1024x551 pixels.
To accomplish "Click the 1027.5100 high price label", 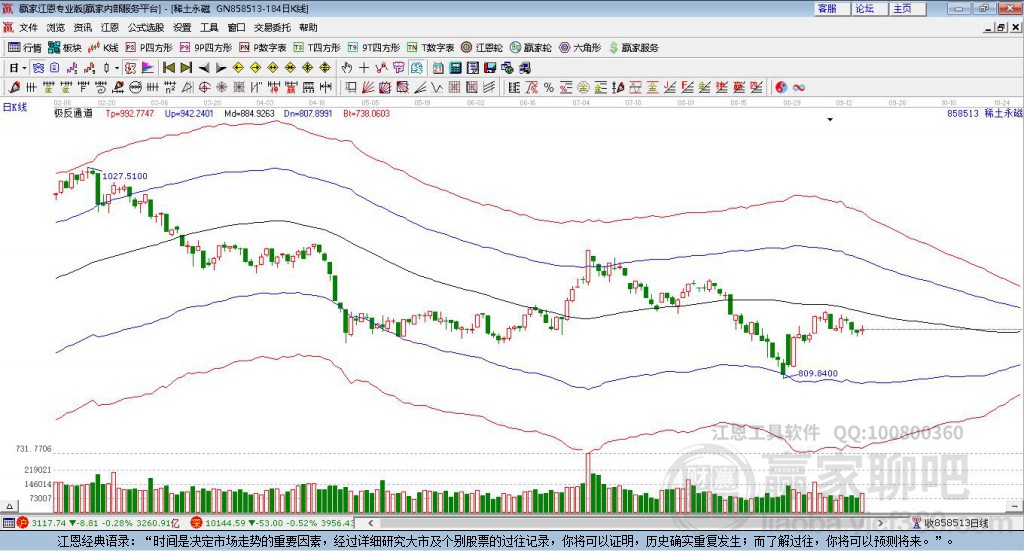I will click(125, 176).
